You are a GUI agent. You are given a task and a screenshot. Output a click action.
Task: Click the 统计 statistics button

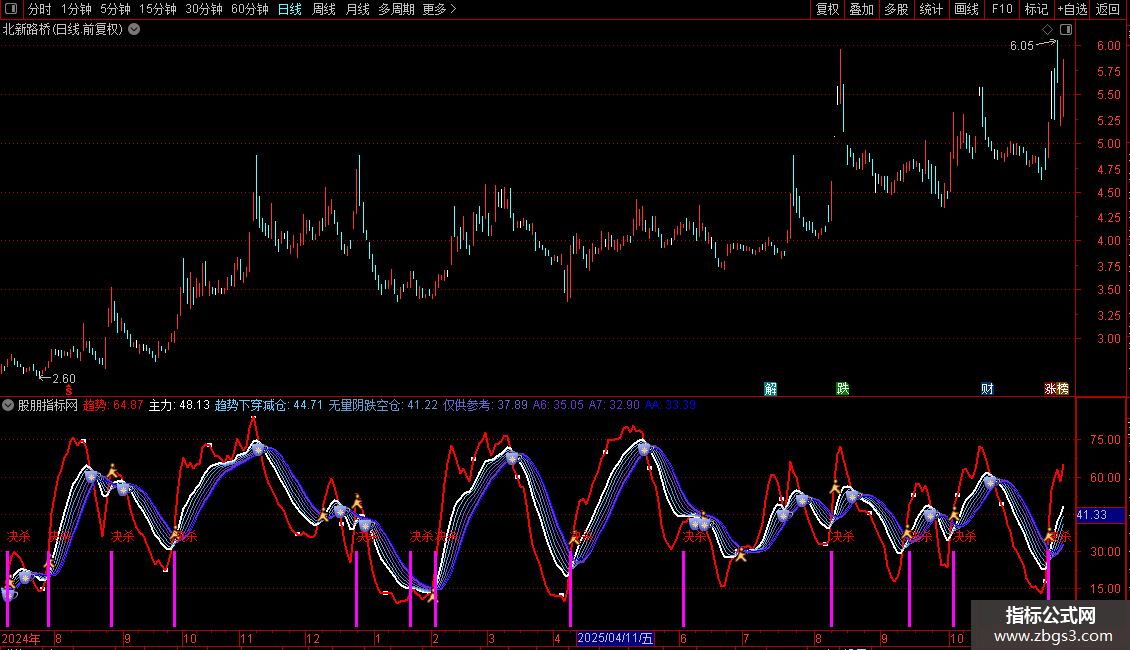coord(931,9)
